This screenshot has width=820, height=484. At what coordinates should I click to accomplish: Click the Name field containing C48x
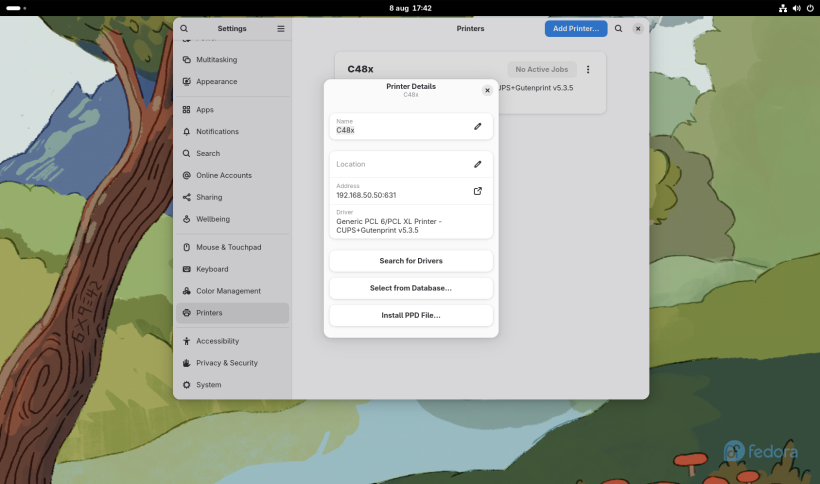tap(411, 126)
